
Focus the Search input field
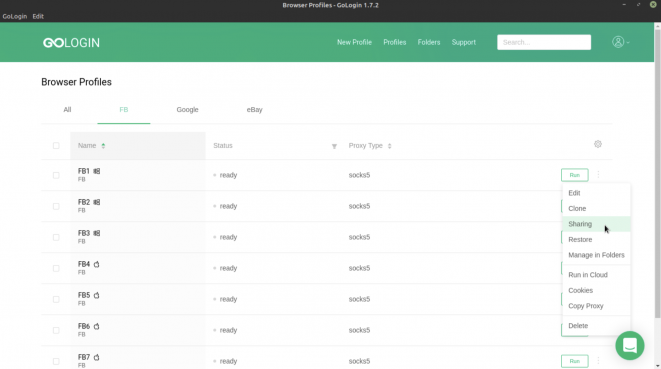click(544, 42)
